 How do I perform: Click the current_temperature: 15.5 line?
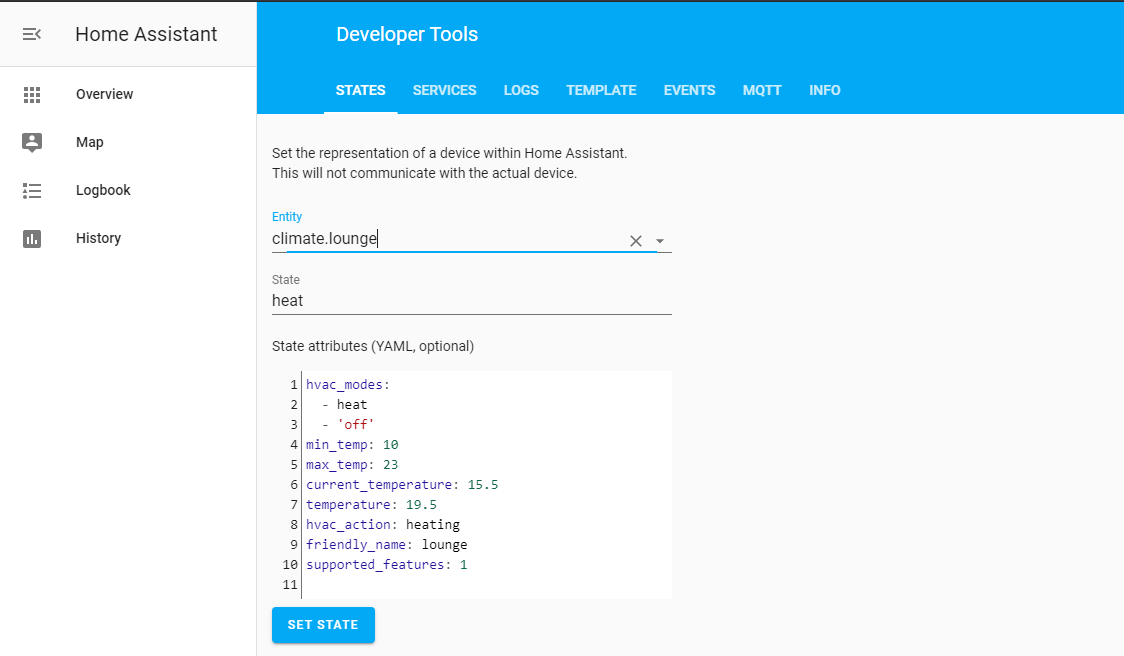click(402, 485)
